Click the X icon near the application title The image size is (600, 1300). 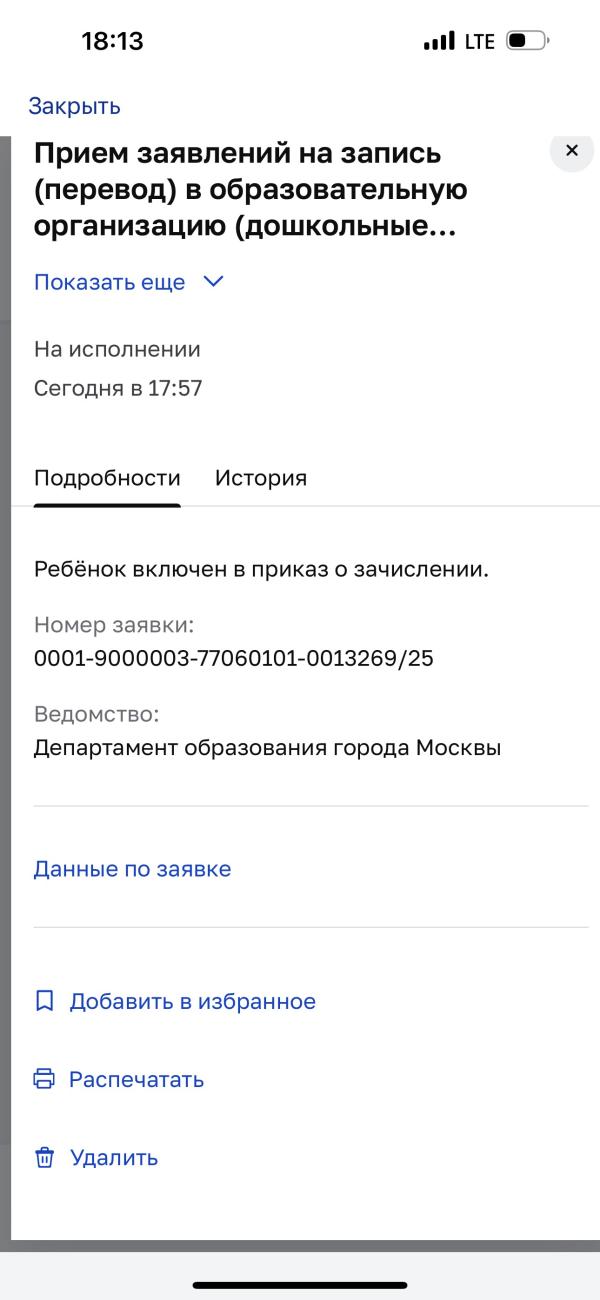pos(570,150)
